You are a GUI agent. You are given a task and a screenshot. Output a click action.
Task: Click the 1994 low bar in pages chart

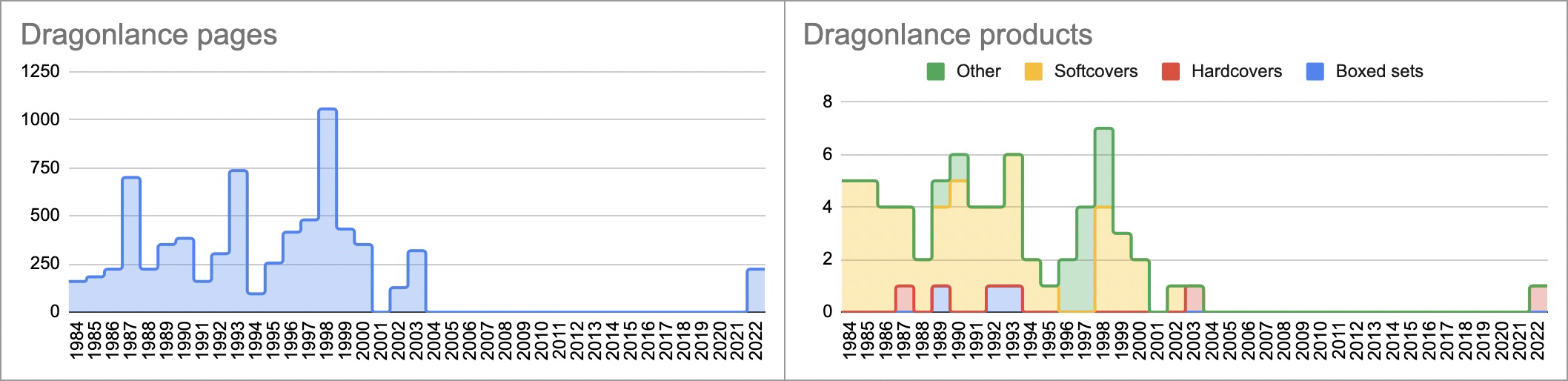pyautogui.click(x=256, y=302)
